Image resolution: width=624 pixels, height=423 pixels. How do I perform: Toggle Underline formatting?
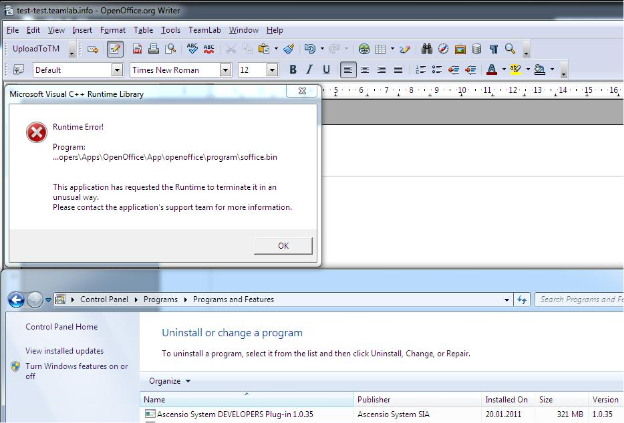pos(326,70)
